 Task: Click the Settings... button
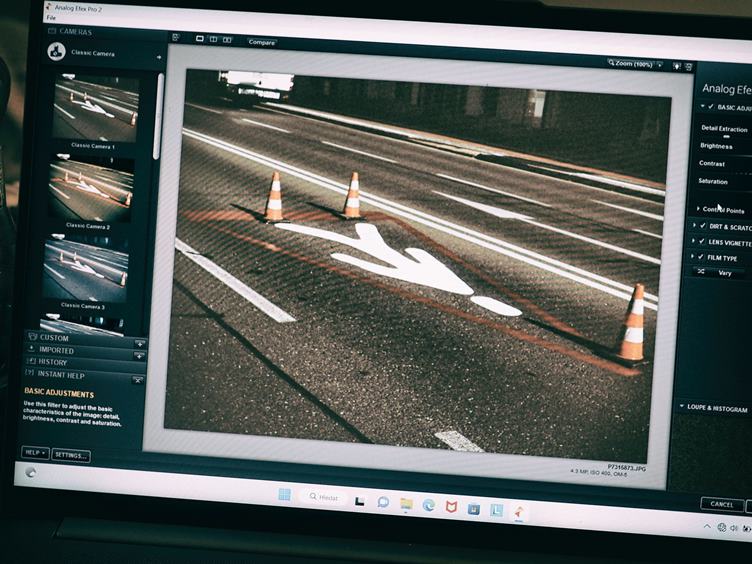(x=70, y=455)
